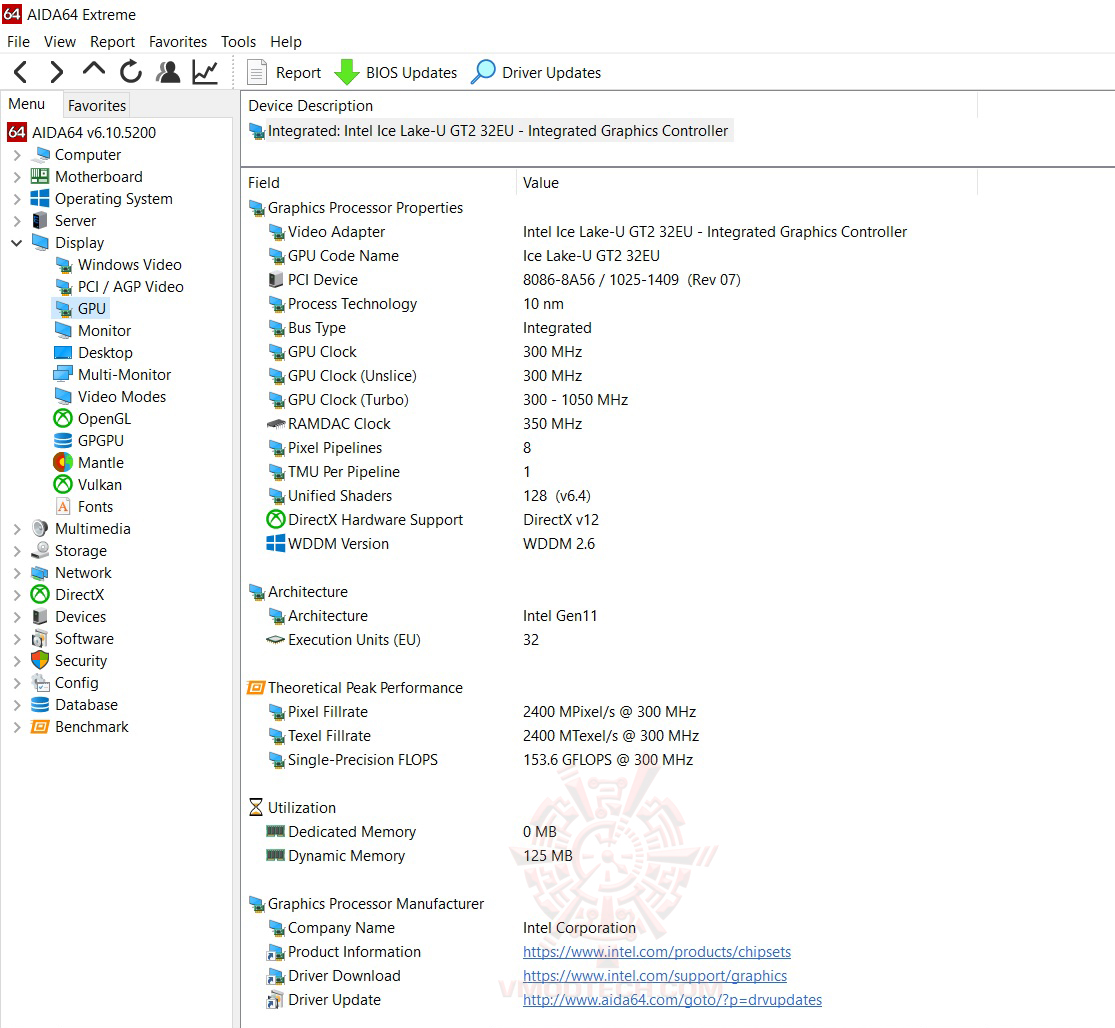Click the Vulkan icon
Viewport: 1115px width, 1028px height.
point(63,485)
